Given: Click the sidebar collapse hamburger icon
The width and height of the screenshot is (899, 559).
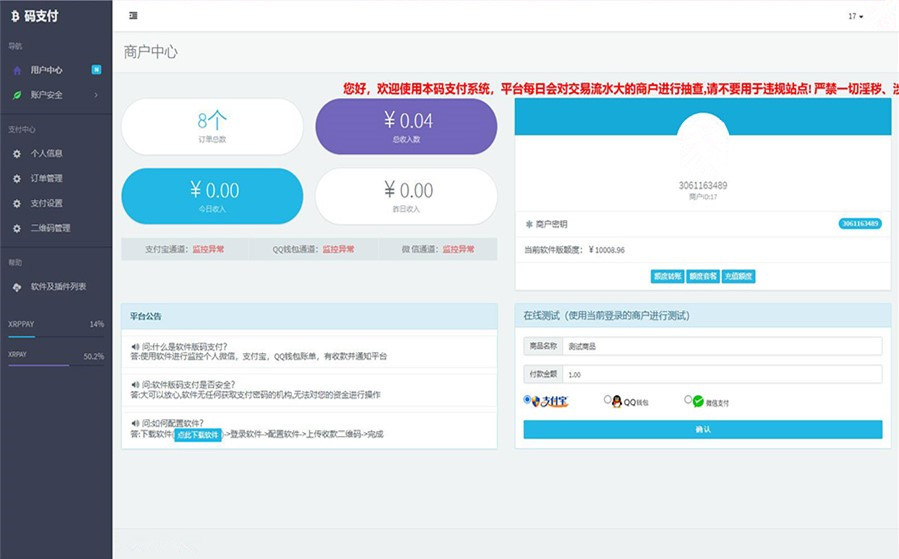Looking at the screenshot, I should [134, 17].
